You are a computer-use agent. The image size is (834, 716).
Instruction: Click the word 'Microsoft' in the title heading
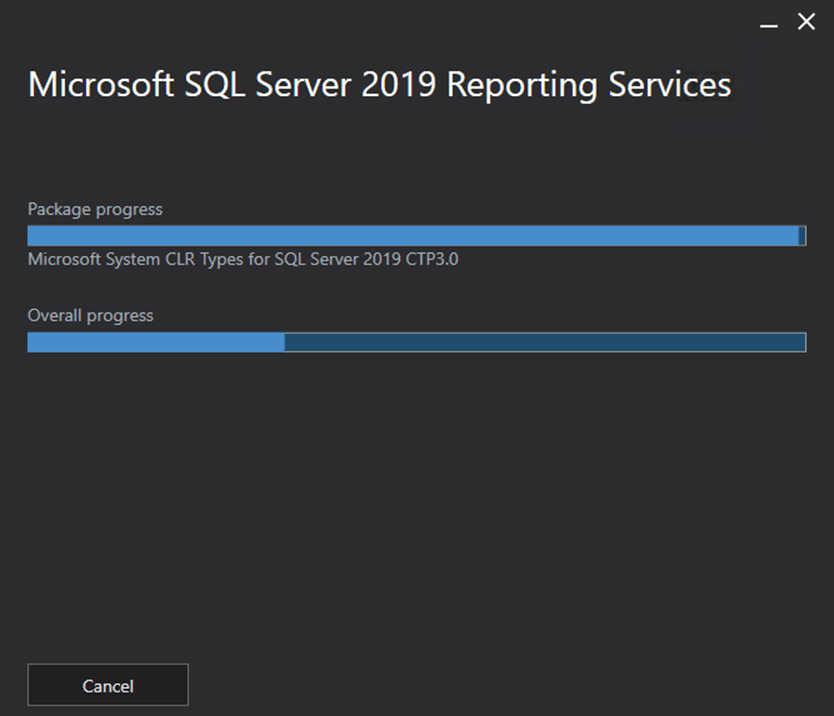point(90,84)
